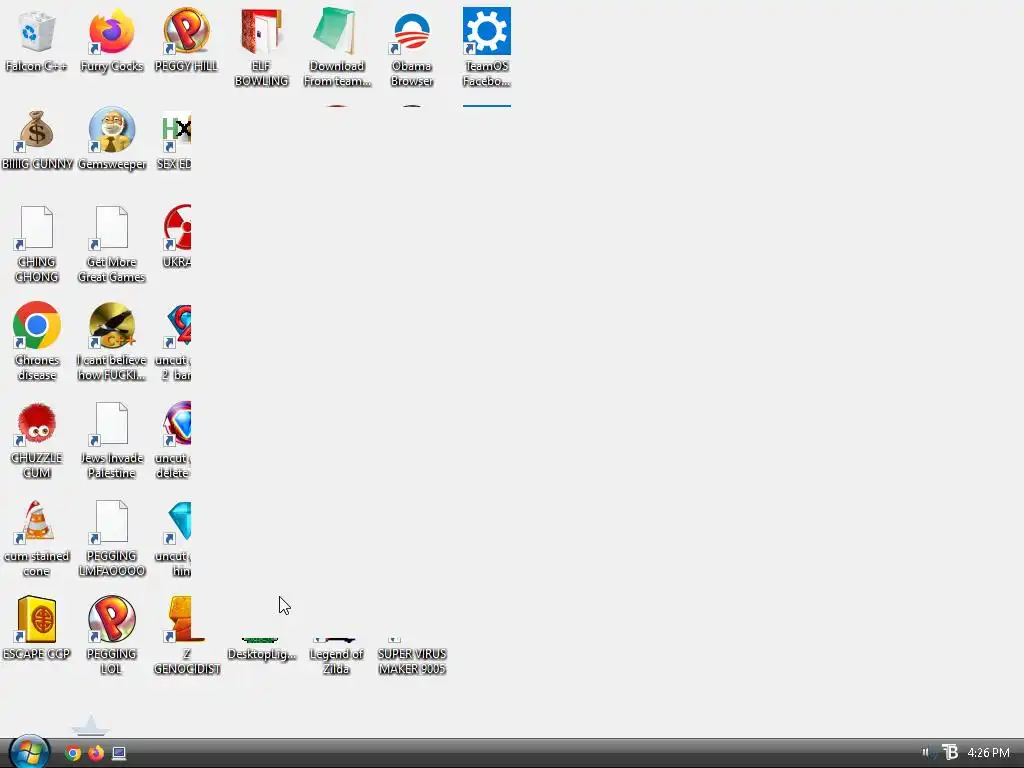This screenshot has width=1024, height=768.
Task: Select SUPER VIRUS MAKER 9005 shortcut
Action: pyautogui.click(x=411, y=656)
